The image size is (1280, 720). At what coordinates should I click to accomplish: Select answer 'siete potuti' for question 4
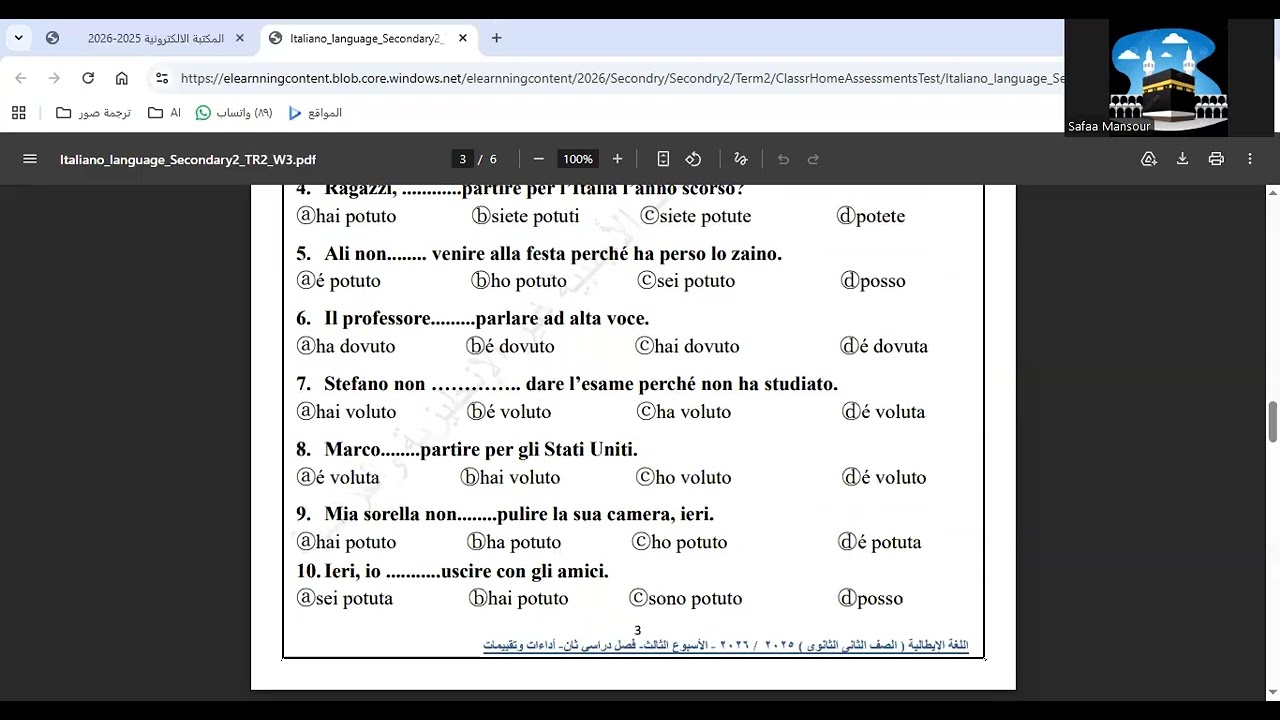coord(526,216)
